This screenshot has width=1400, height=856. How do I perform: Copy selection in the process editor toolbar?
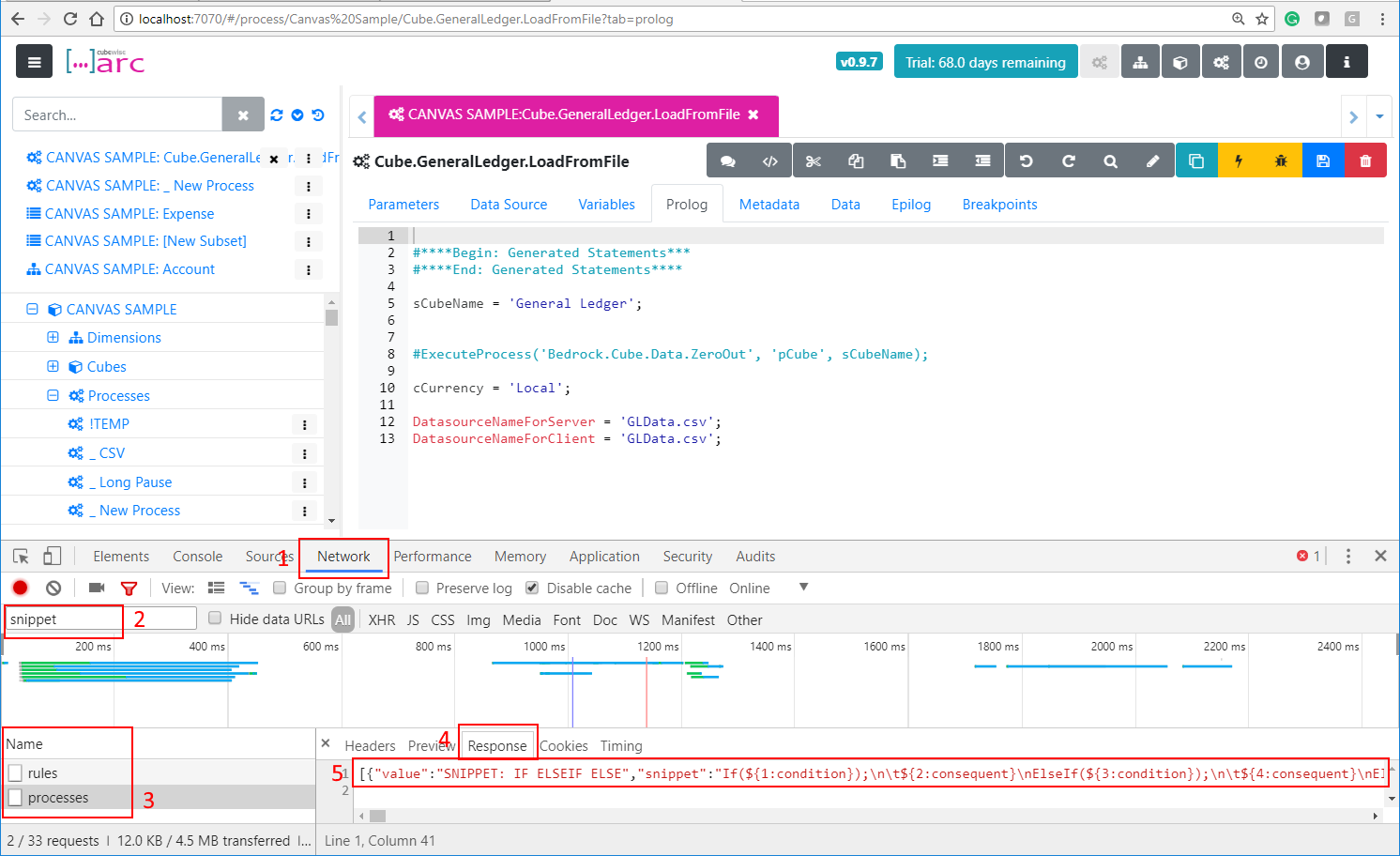point(856,160)
